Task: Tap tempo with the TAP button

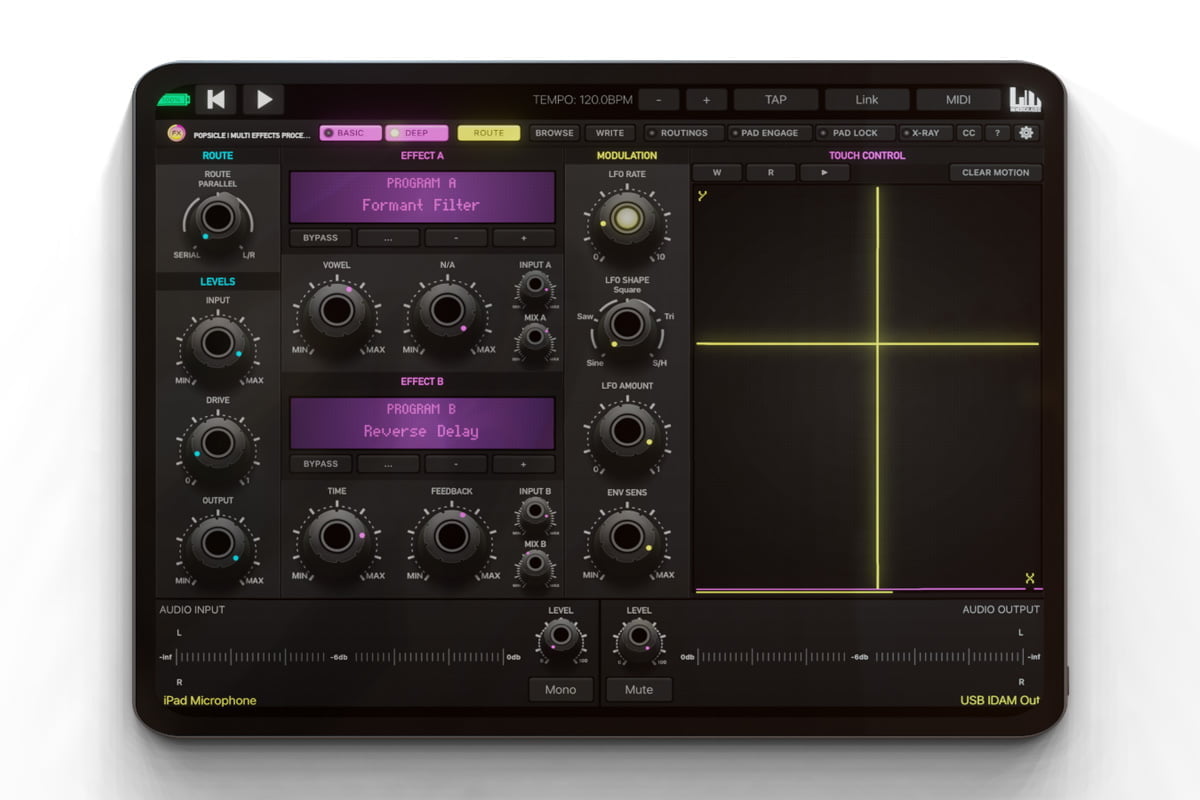Action: coord(776,99)
